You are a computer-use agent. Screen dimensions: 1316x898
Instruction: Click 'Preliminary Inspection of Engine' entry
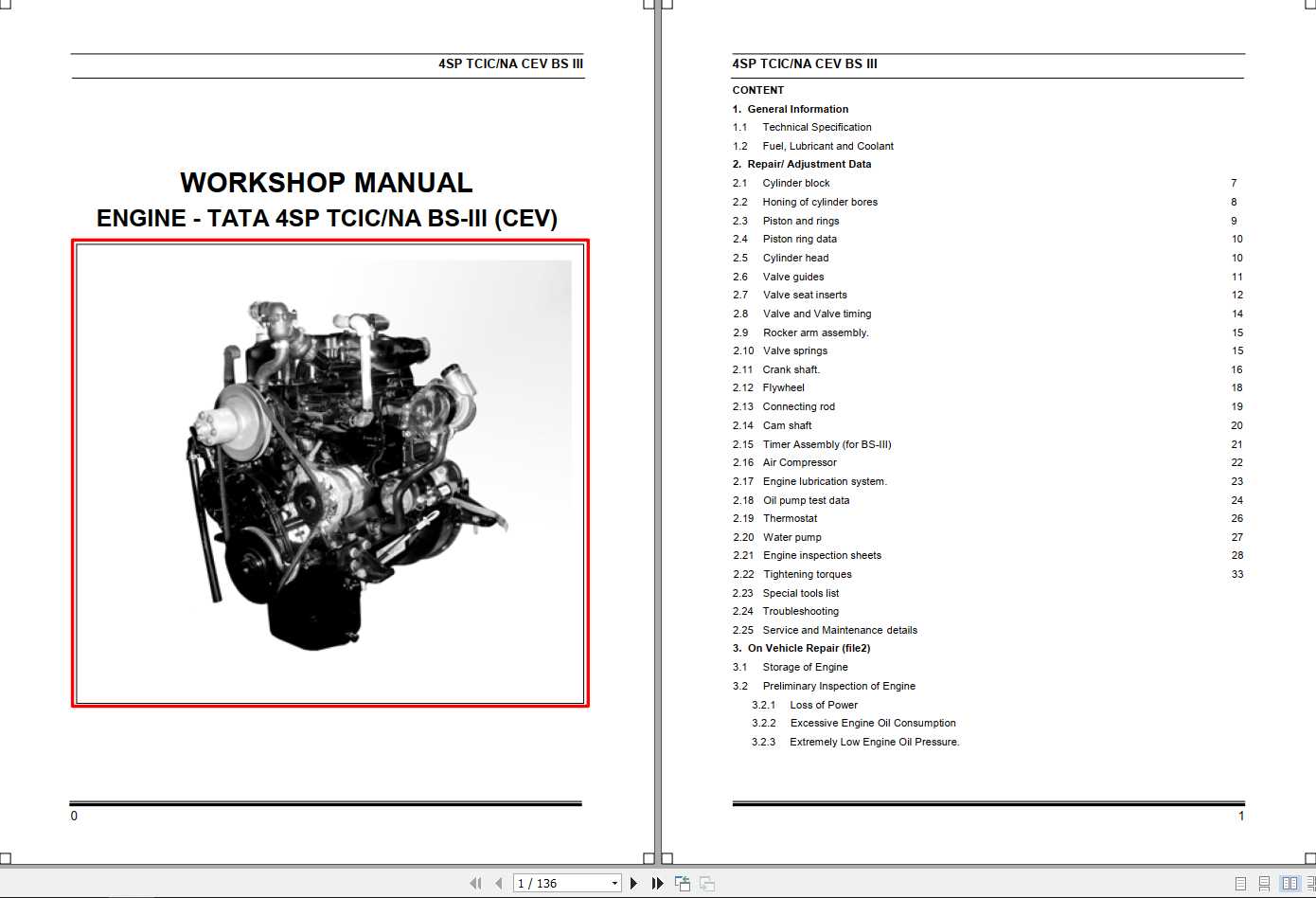[839, 686]
